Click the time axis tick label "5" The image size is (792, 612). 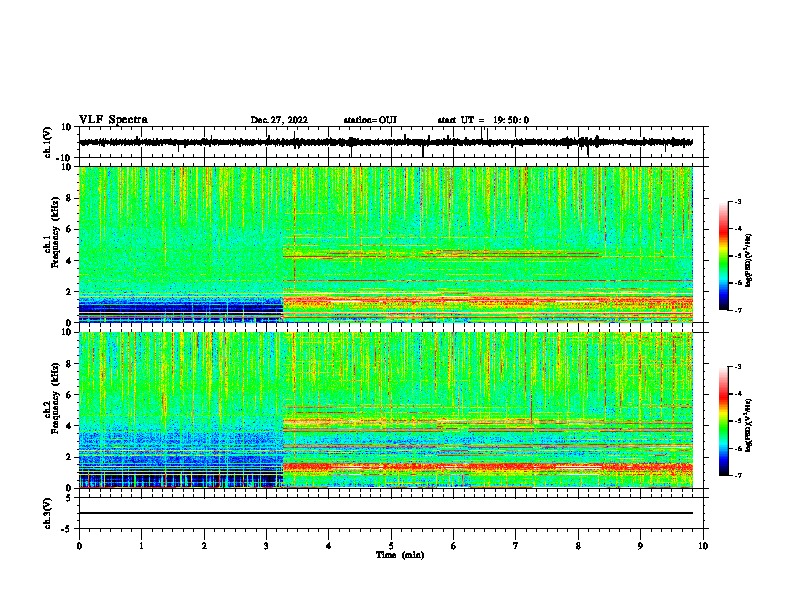pos(391,546)
